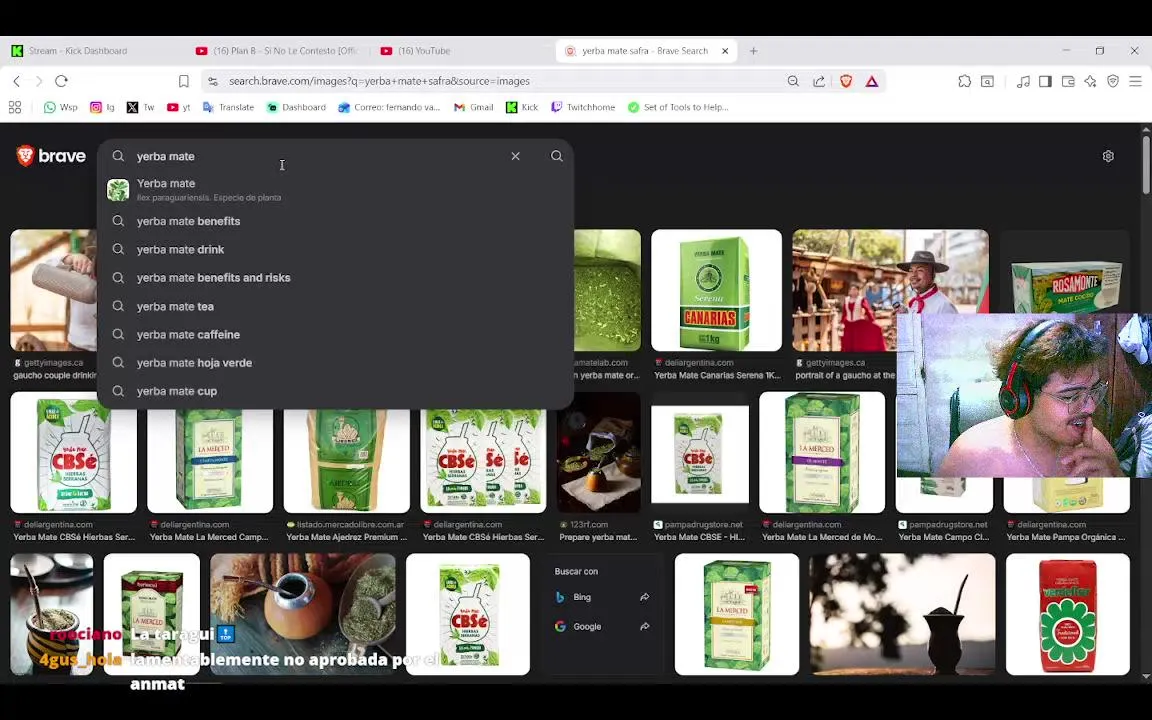
Task: Open site settings icon in address bar
Action: [x=213, y=82]
